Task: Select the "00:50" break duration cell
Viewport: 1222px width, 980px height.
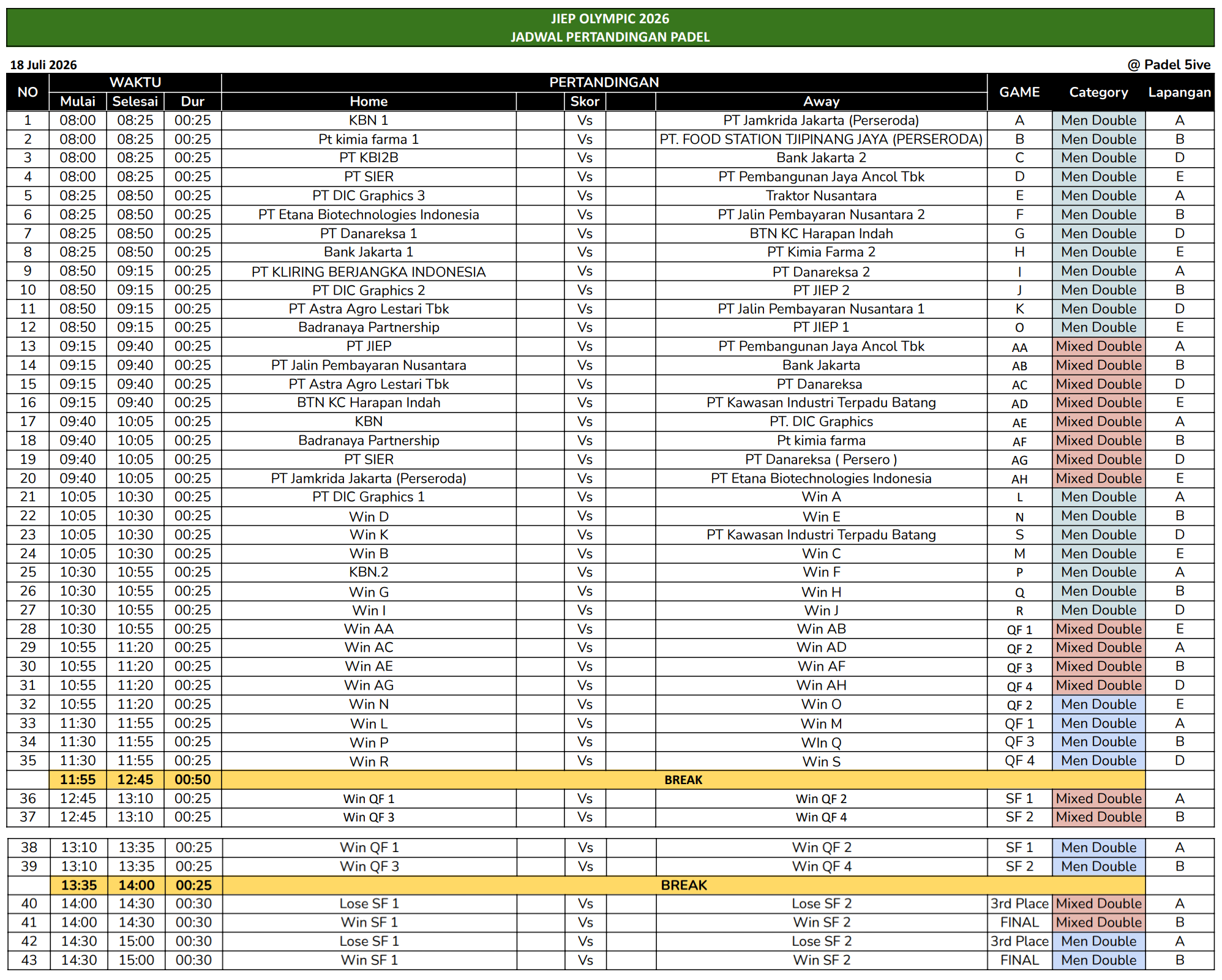Action: (193, 780)
